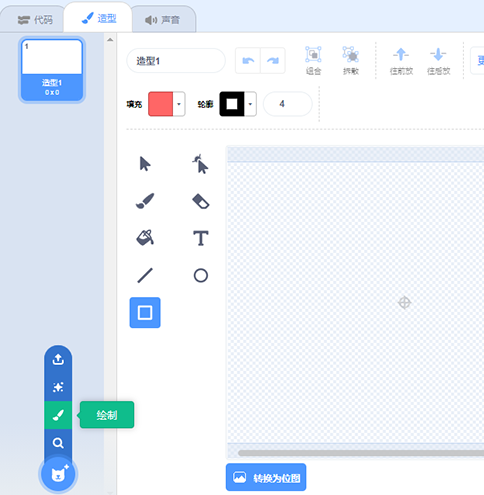Screen dimensions: 484x495
Task: Click the Ungroup (拆散) icon
Action: point(351,61)
